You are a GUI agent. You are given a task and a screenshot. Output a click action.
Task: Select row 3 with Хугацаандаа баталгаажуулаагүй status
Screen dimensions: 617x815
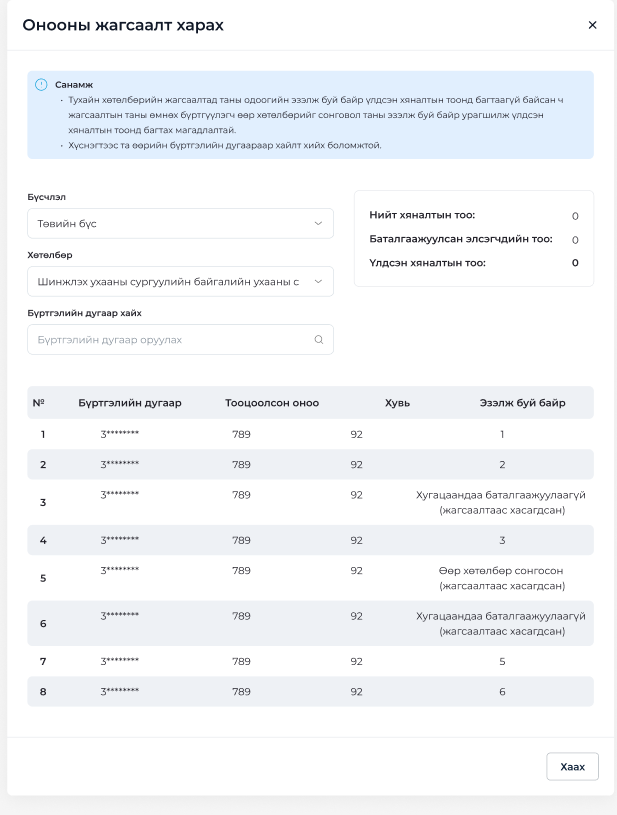(x=310, y=502)
